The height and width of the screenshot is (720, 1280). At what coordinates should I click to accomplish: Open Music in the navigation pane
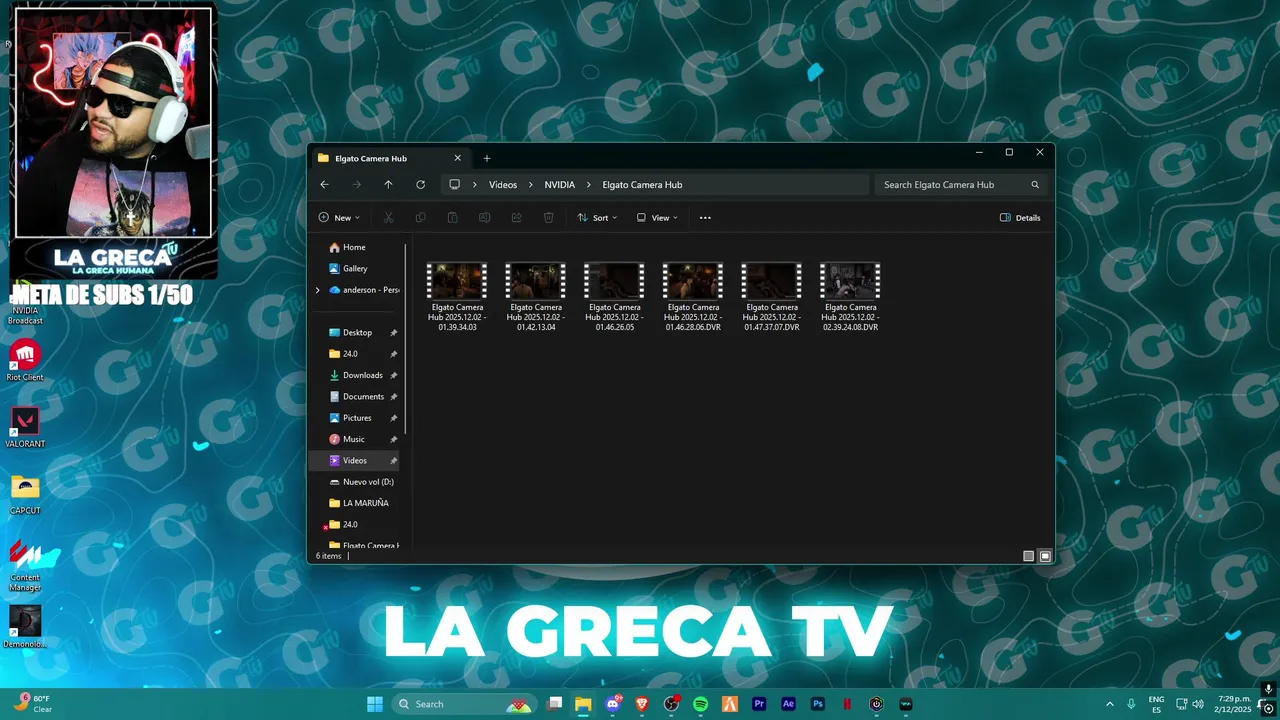click(354, 439)
